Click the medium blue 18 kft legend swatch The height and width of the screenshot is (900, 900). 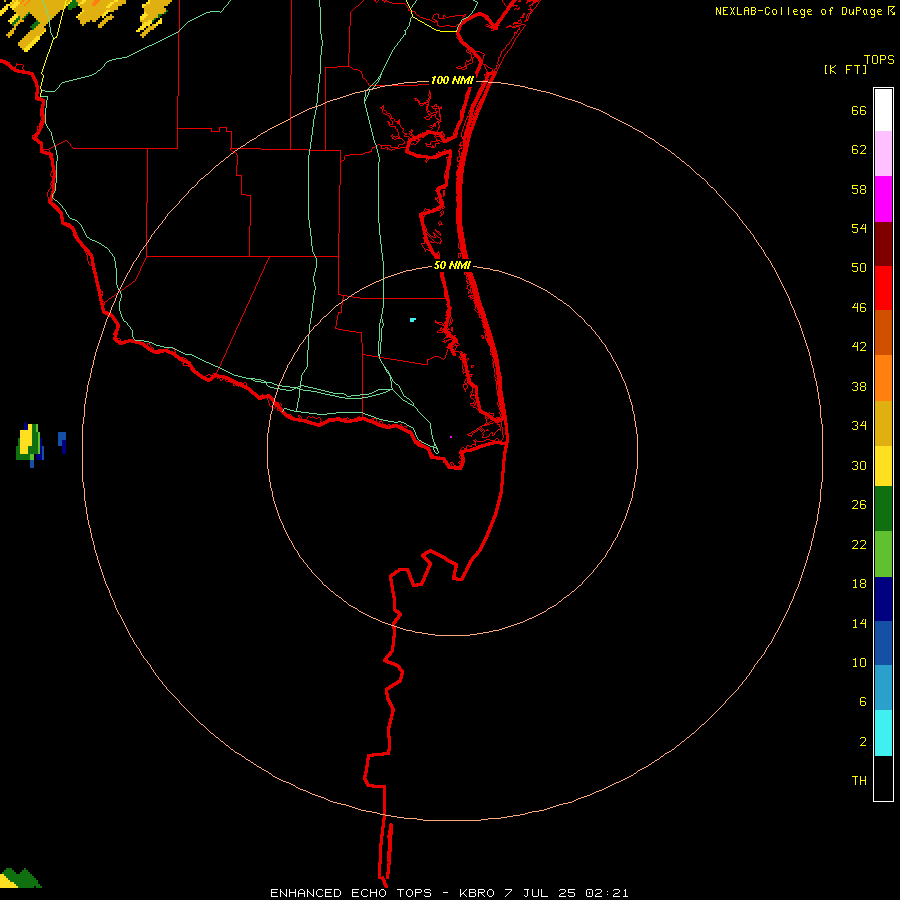click(x=883, y=643)
